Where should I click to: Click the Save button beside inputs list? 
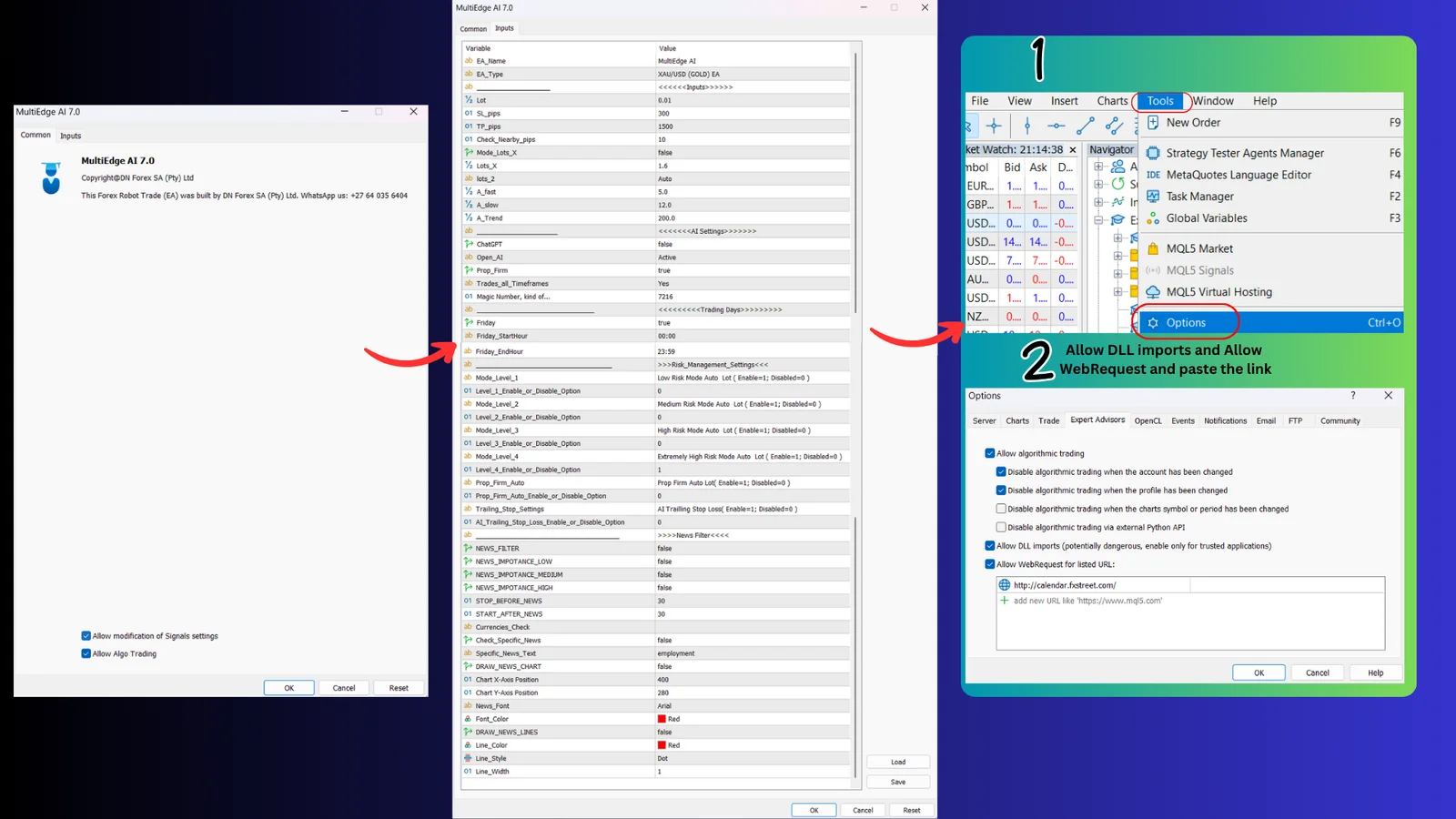[x=897, y=782]
